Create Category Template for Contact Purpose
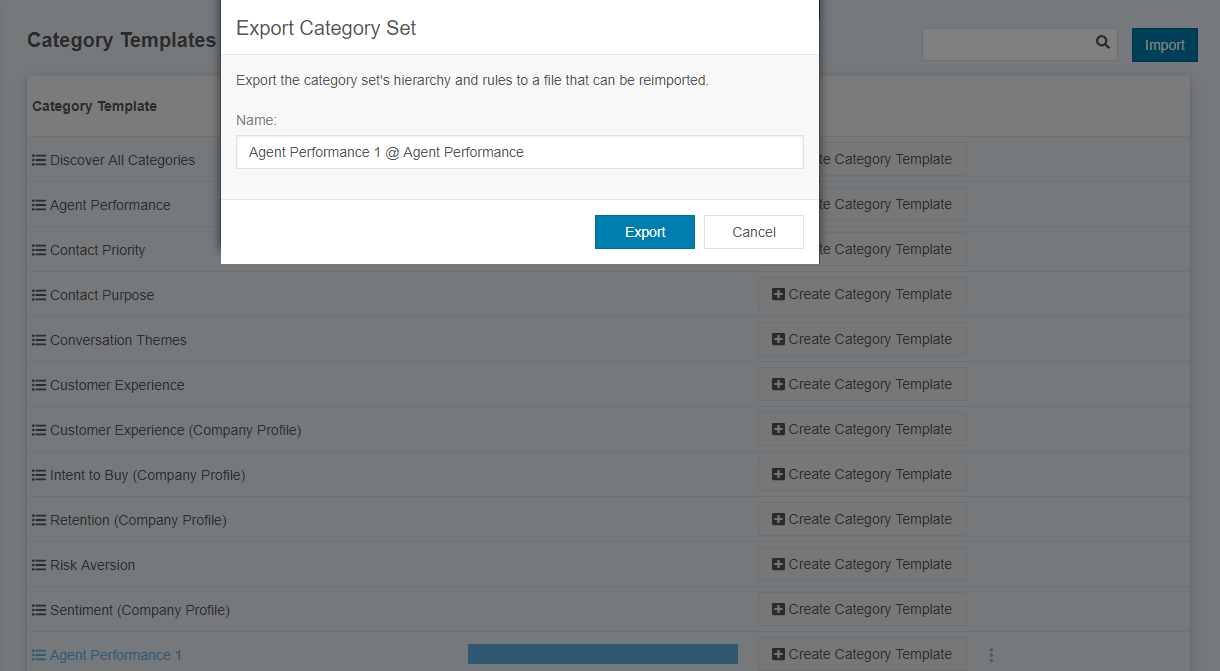Image resolution: width=1220 pixels, height=671 pixels. [x=862, y=294]
